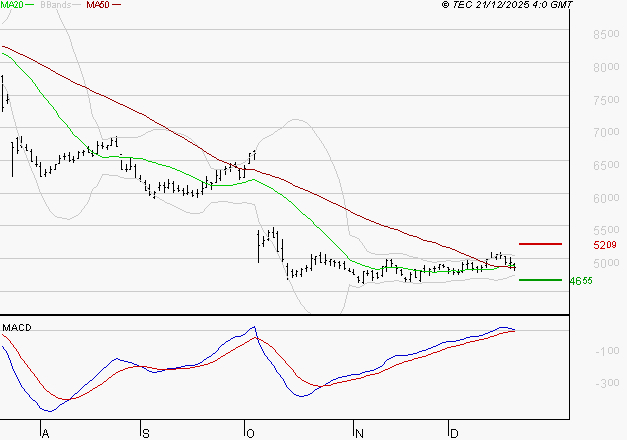Click the green support line marker
627x440 pixels.
[x=540, y=280]
